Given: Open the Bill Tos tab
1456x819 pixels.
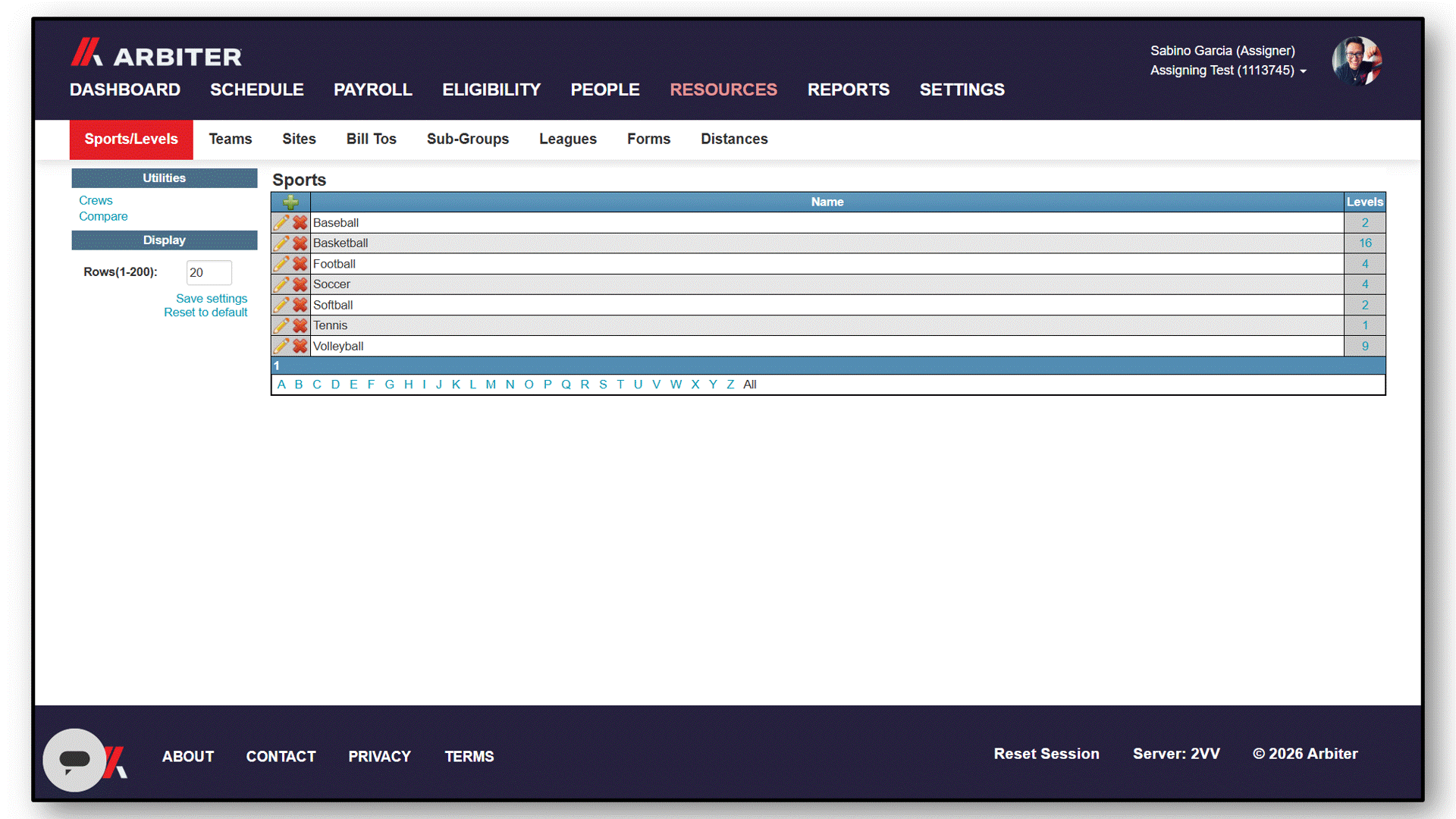Looking at the screenshot, I should coord(372,140).
